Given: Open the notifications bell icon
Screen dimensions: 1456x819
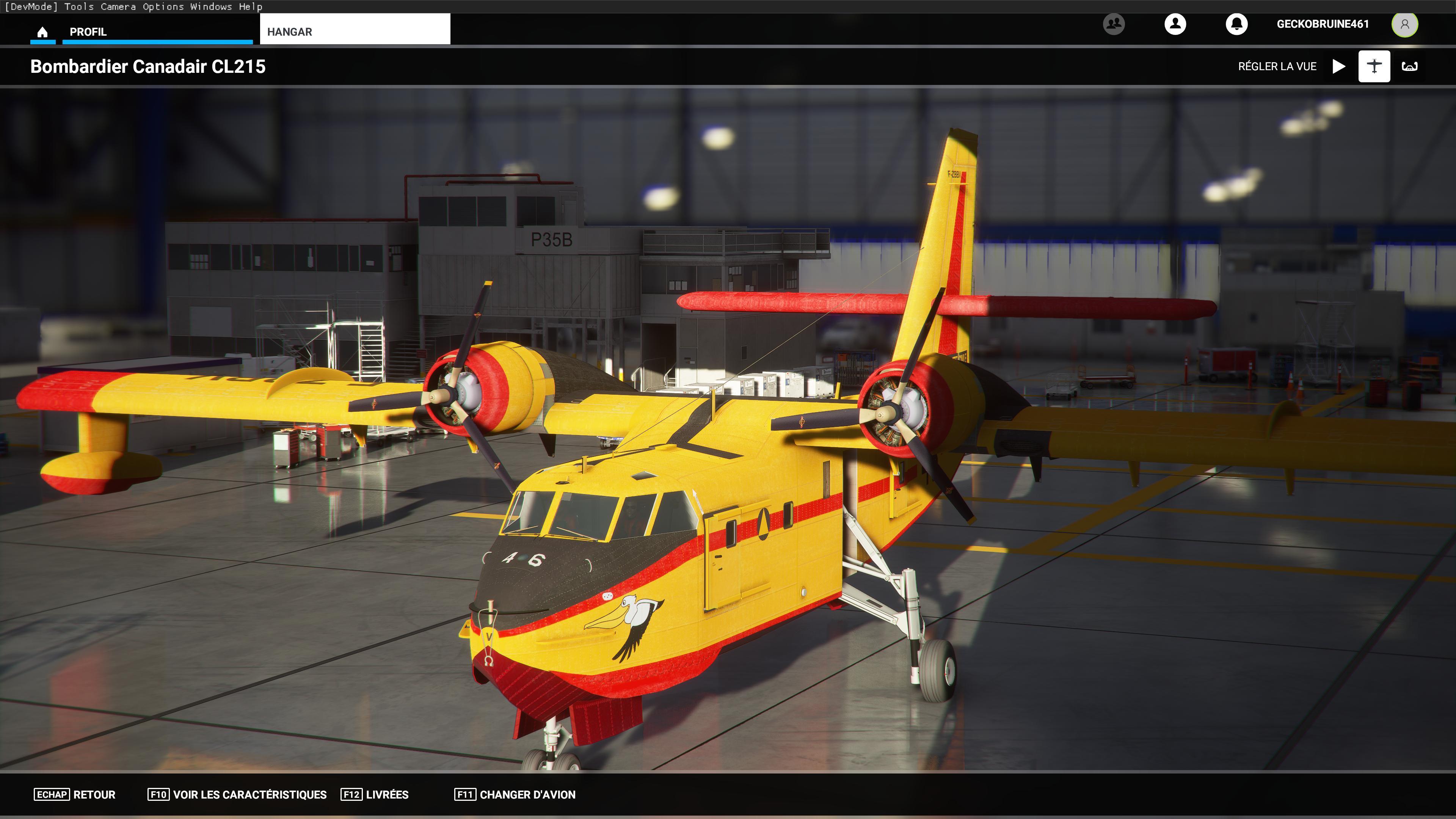Looking at the screenshot, I should point(1236,24).
